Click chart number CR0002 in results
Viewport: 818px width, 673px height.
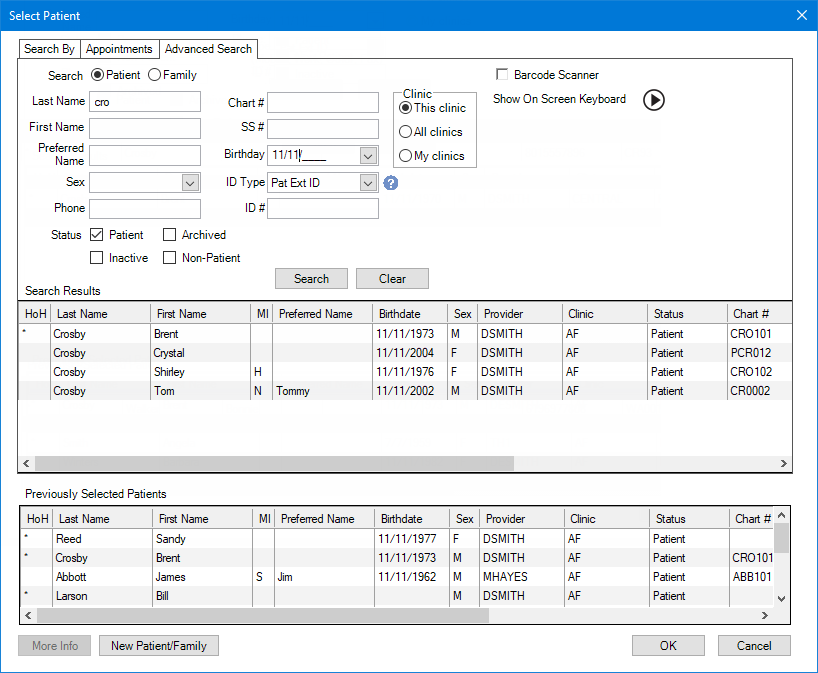tap(750, 391)
